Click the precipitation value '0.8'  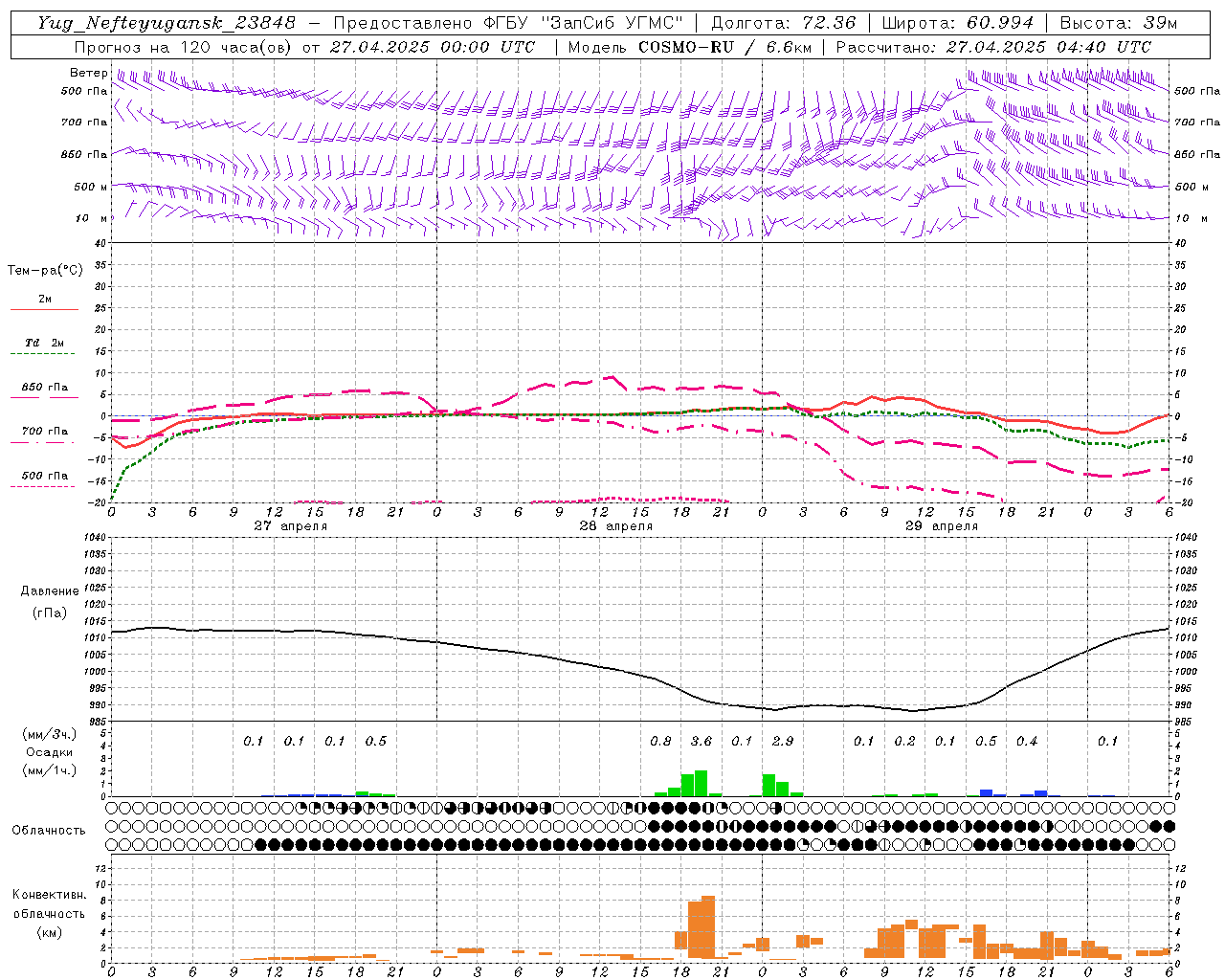click(x=660, y=741)
